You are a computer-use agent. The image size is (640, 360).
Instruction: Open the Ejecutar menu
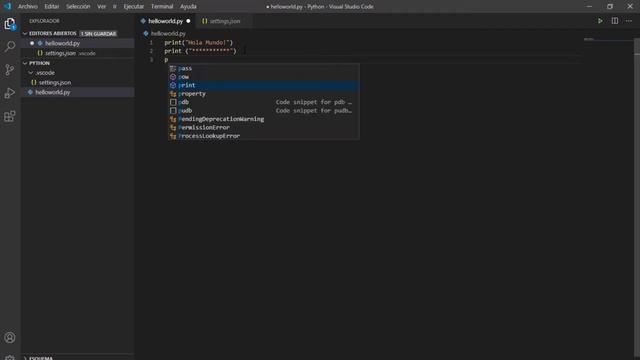click(134, 7)
